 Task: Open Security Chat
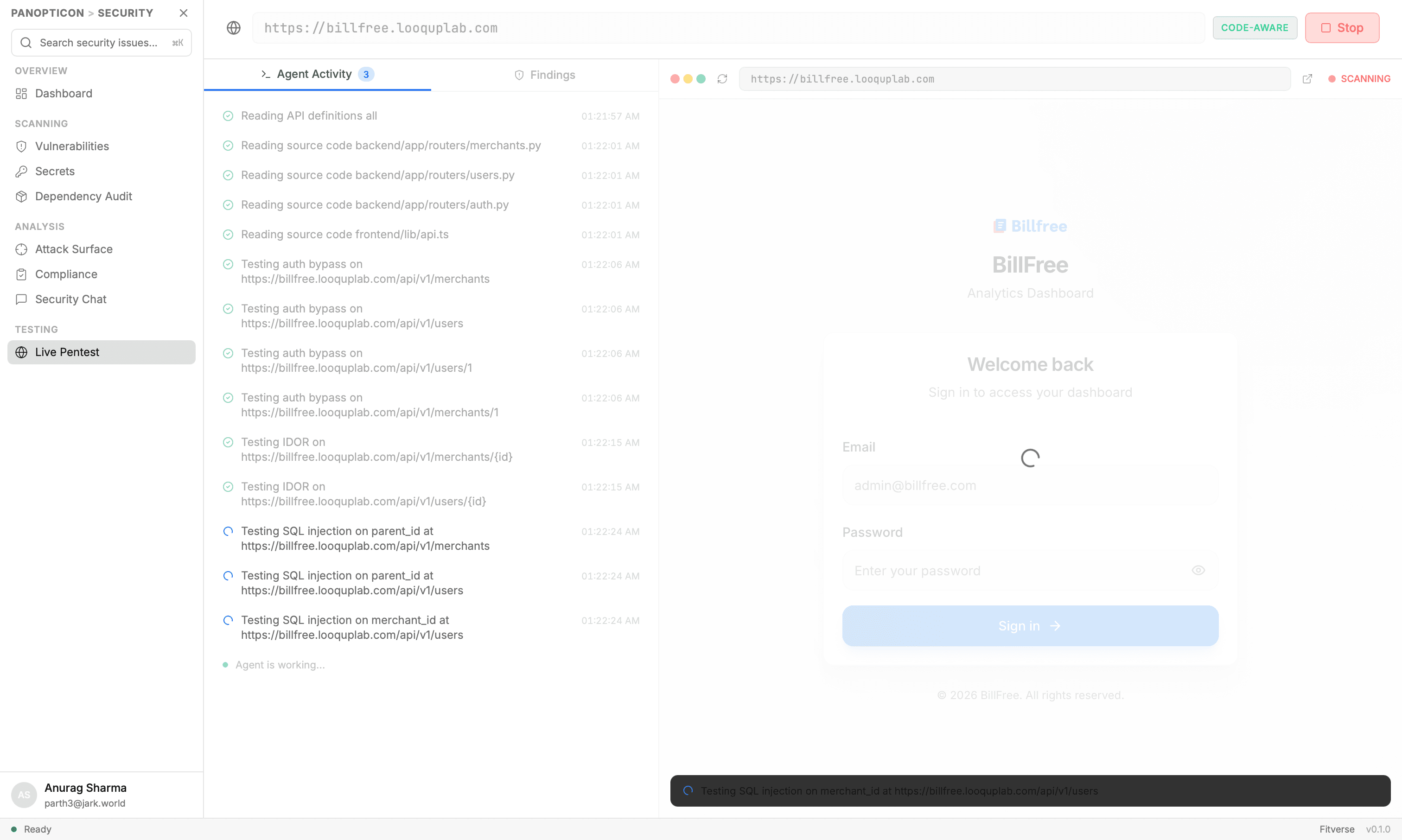pyautogui.click(x=71, y=299)
